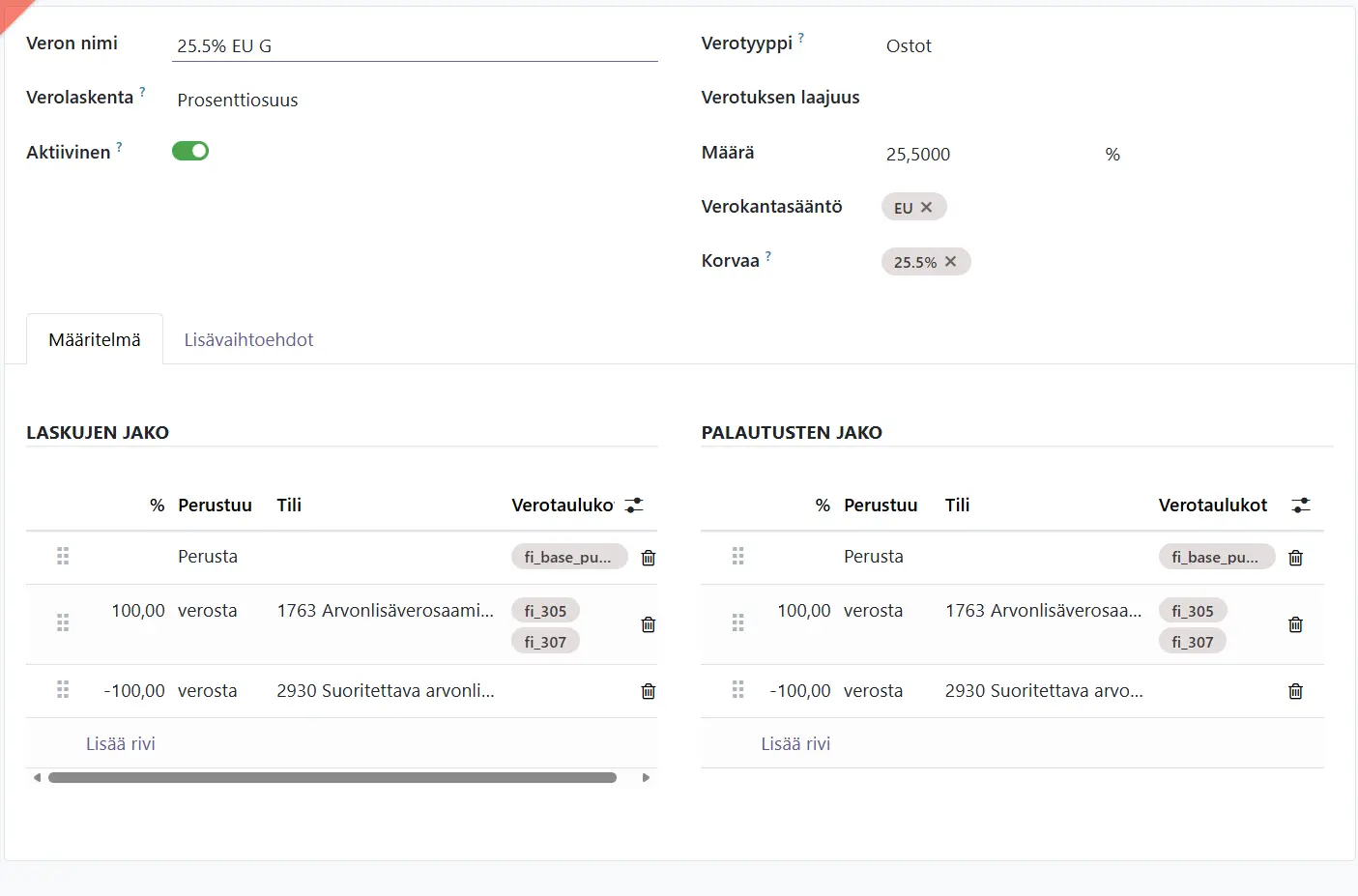Toggle the Aktiivinen switch off

point(190,151)
